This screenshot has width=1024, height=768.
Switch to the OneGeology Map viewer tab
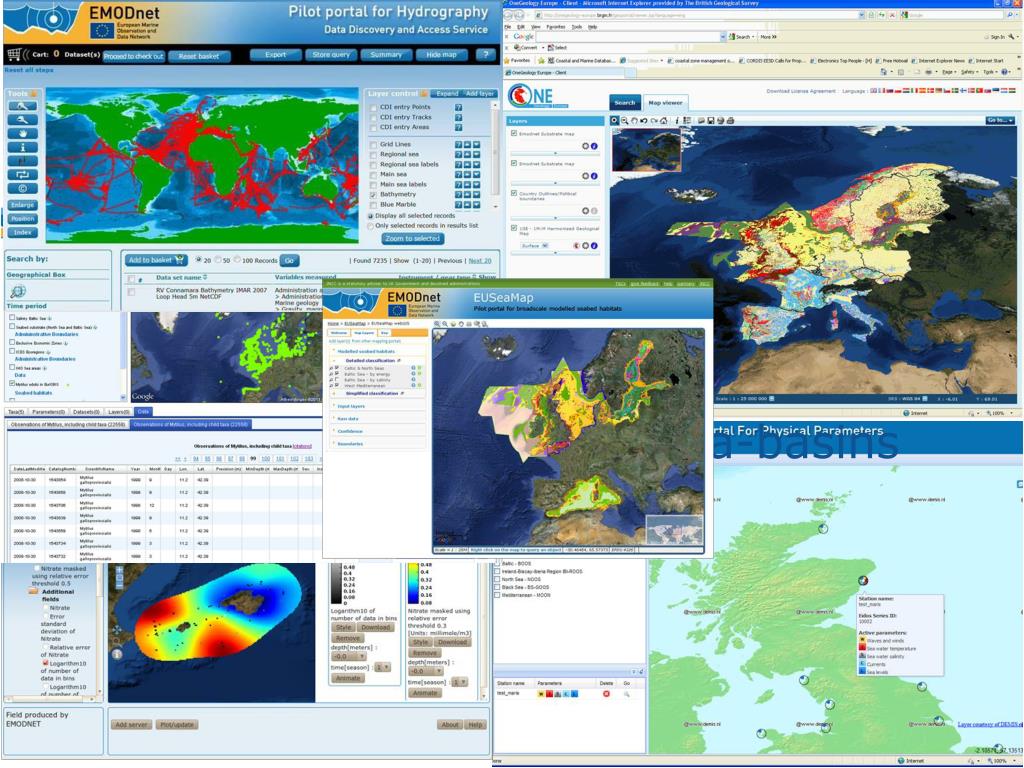pyautogui.click(x=665, y=103)
